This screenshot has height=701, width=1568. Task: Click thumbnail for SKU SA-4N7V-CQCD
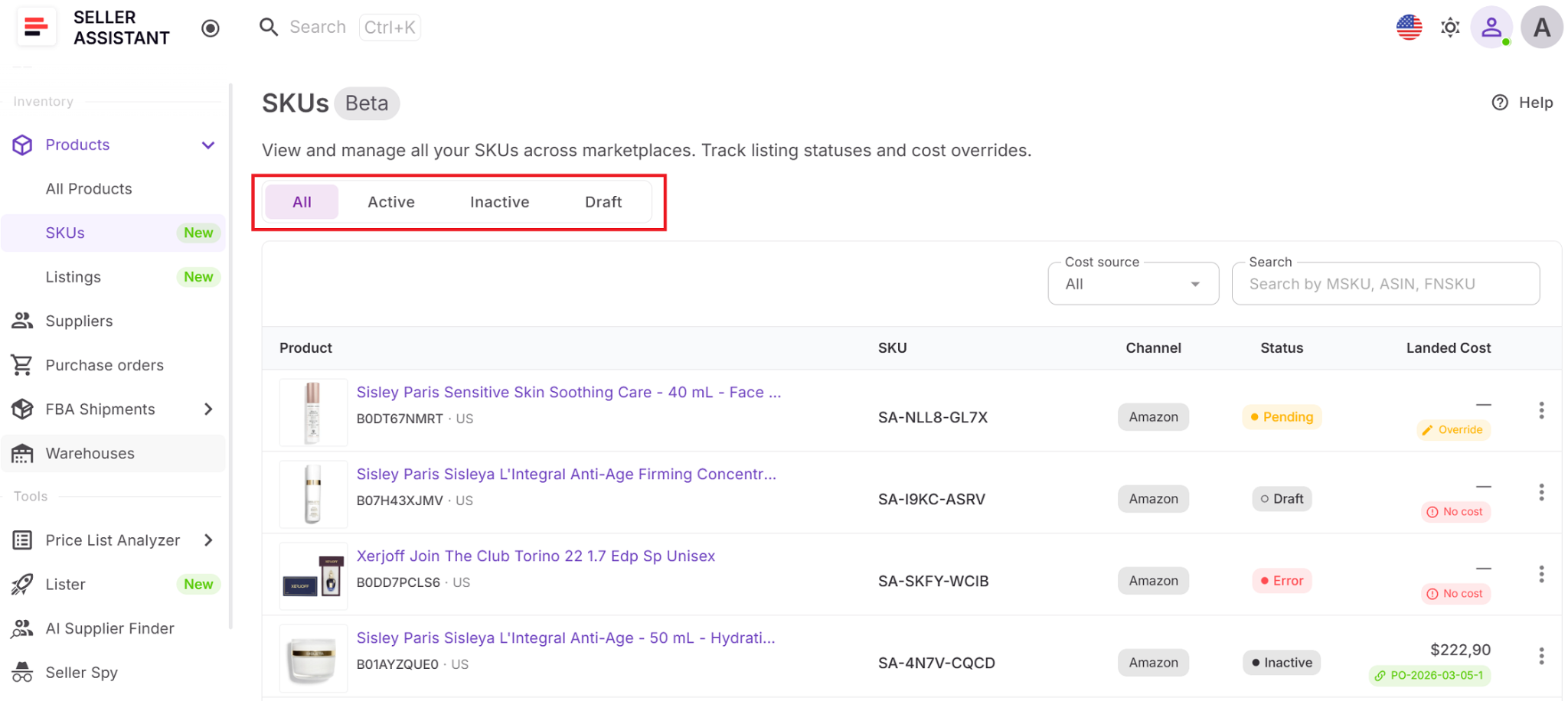313,658
